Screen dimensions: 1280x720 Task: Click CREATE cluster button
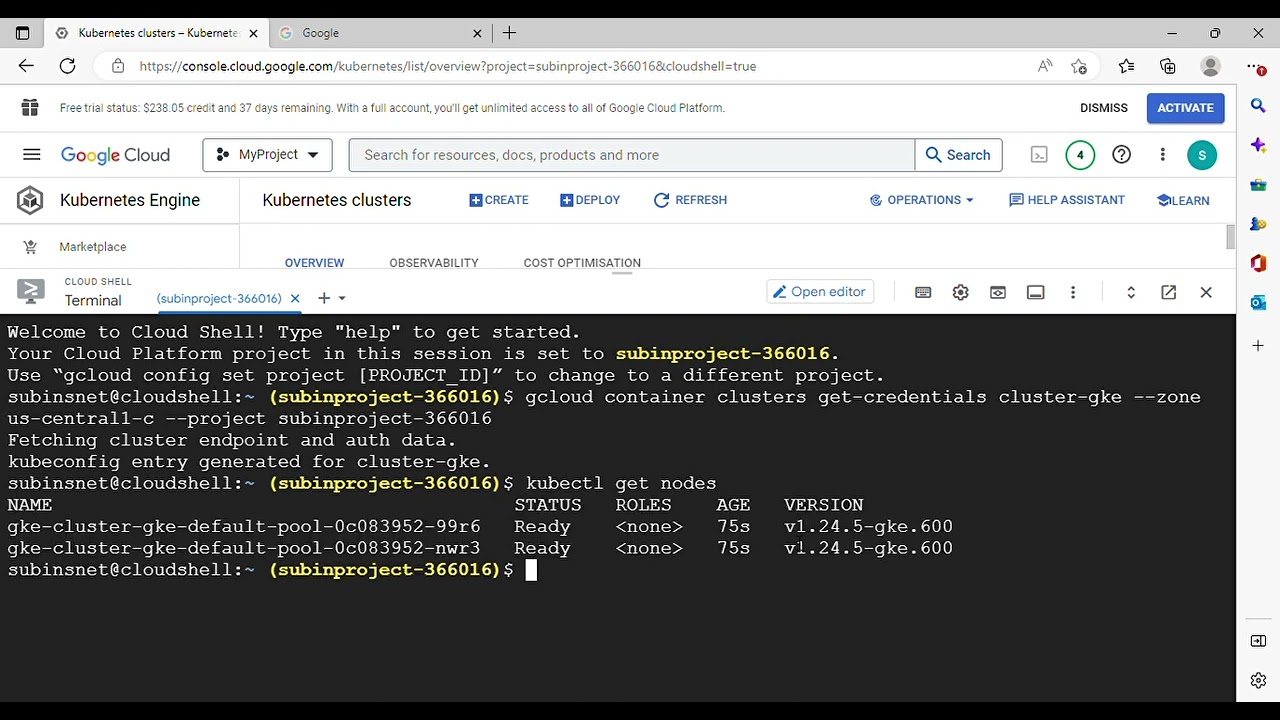point(499,200)
